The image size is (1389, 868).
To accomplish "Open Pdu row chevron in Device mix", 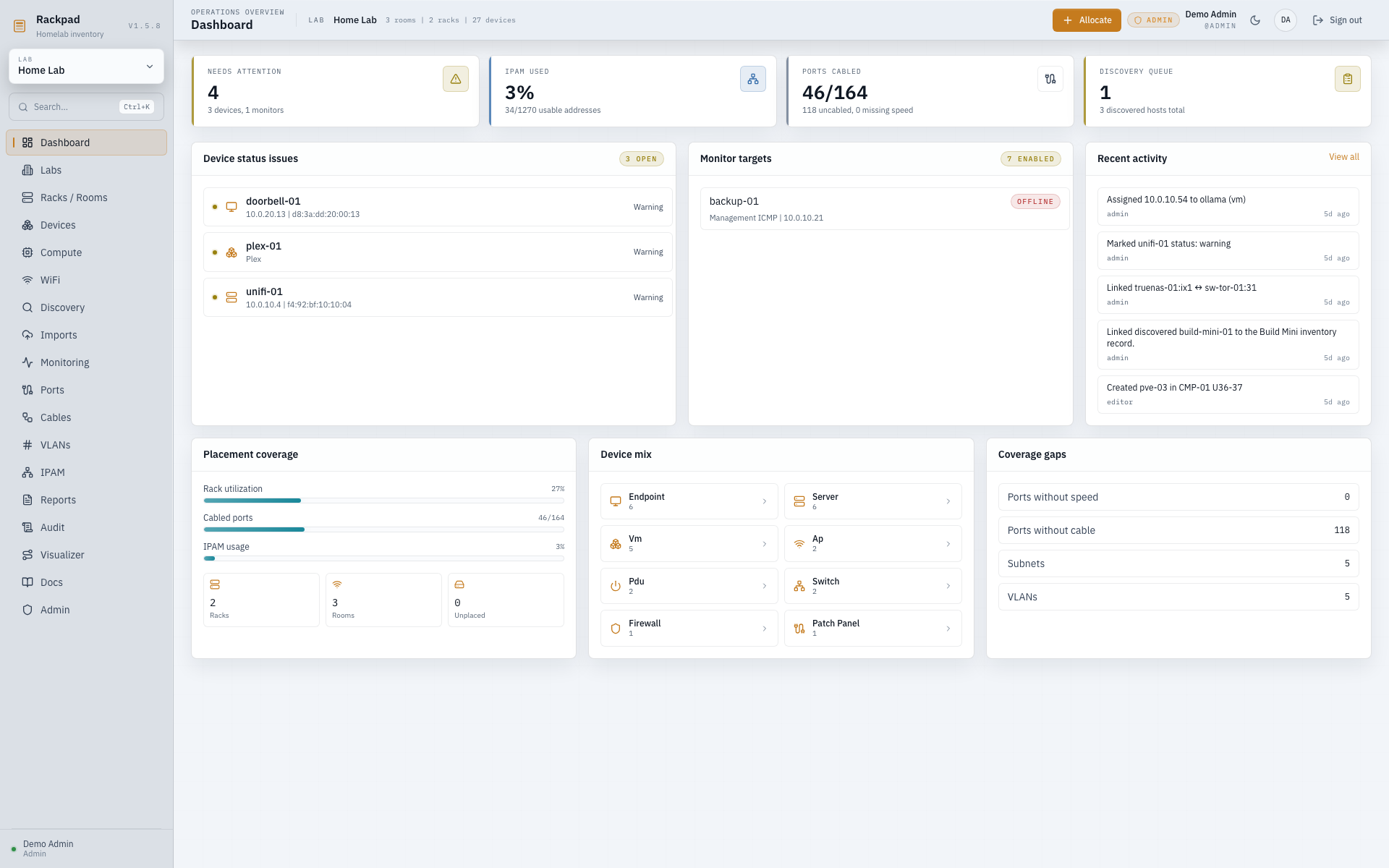I will (765, 586).
